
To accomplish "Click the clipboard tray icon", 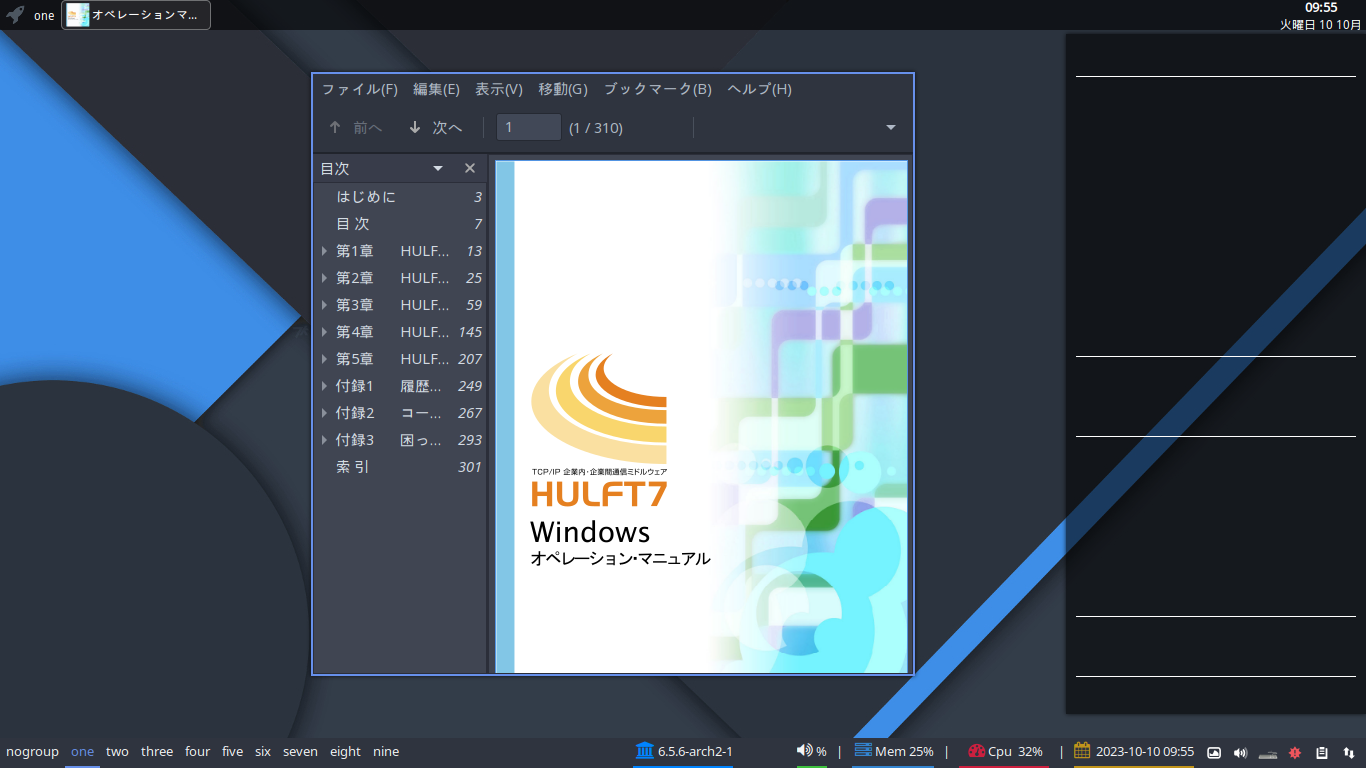I will point(1322,752).
